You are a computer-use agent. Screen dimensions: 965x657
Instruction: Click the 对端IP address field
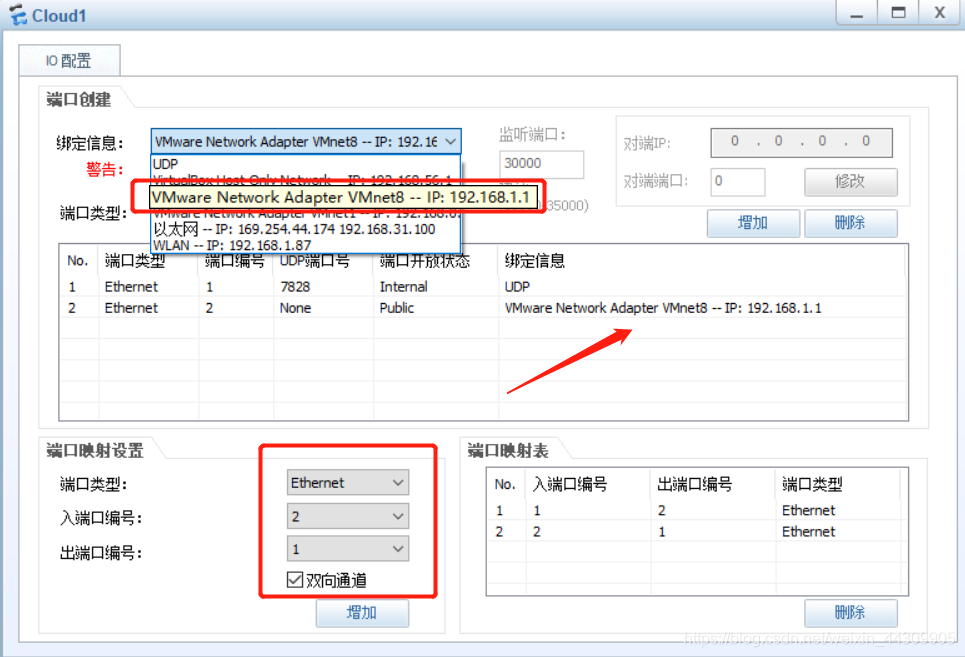click(x=801, y=142)
